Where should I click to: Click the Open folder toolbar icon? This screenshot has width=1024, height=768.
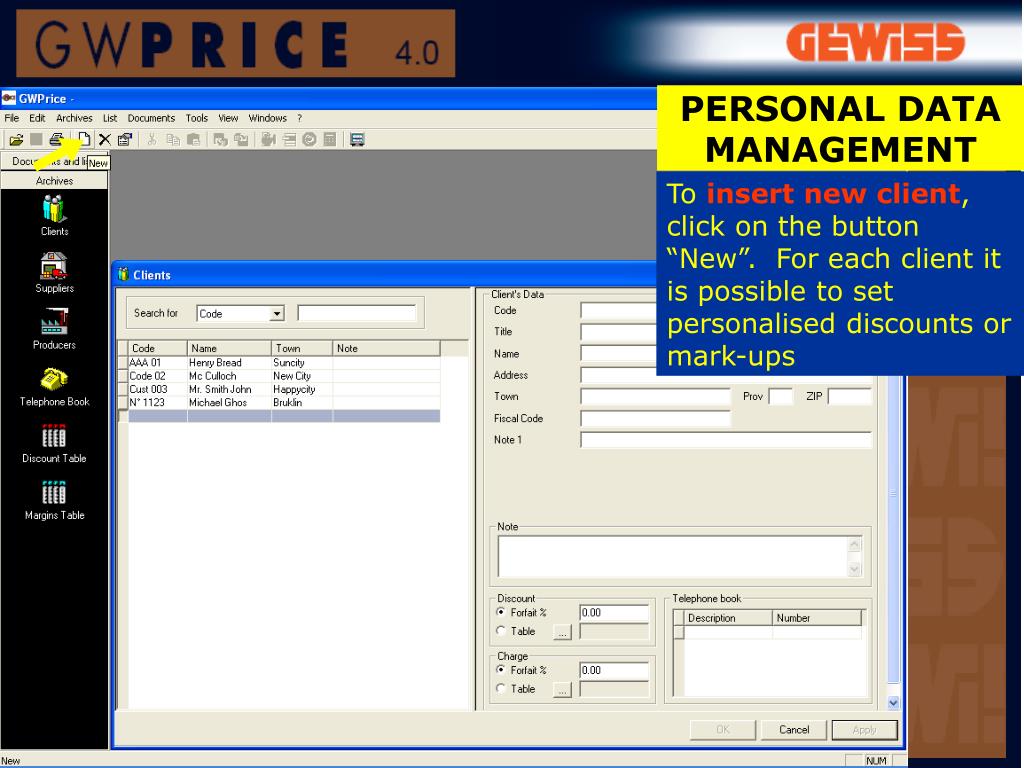point(16,139)
